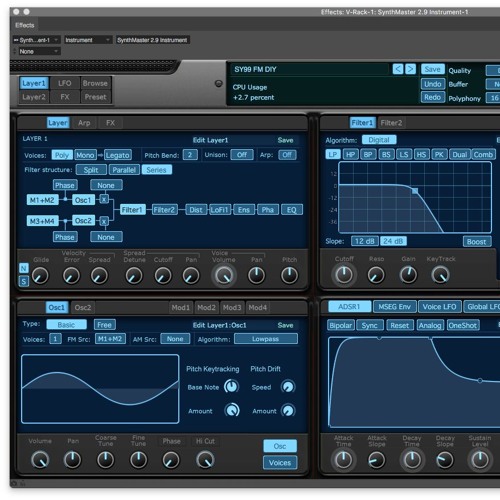This screenshot has width=500, height=500.
Task: Select Series filter structure
Action: (157, 170)
